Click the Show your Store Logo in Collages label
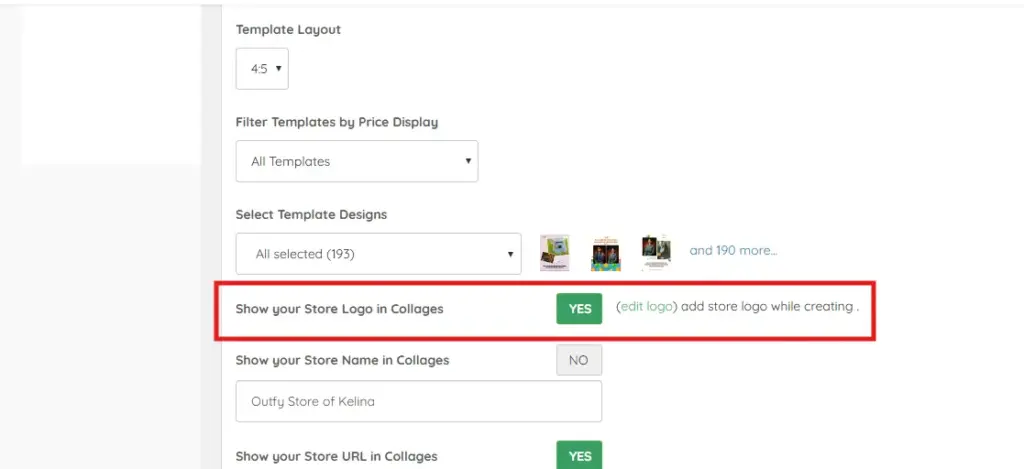The image size is (1024, 469). click(x=339, y=309)
